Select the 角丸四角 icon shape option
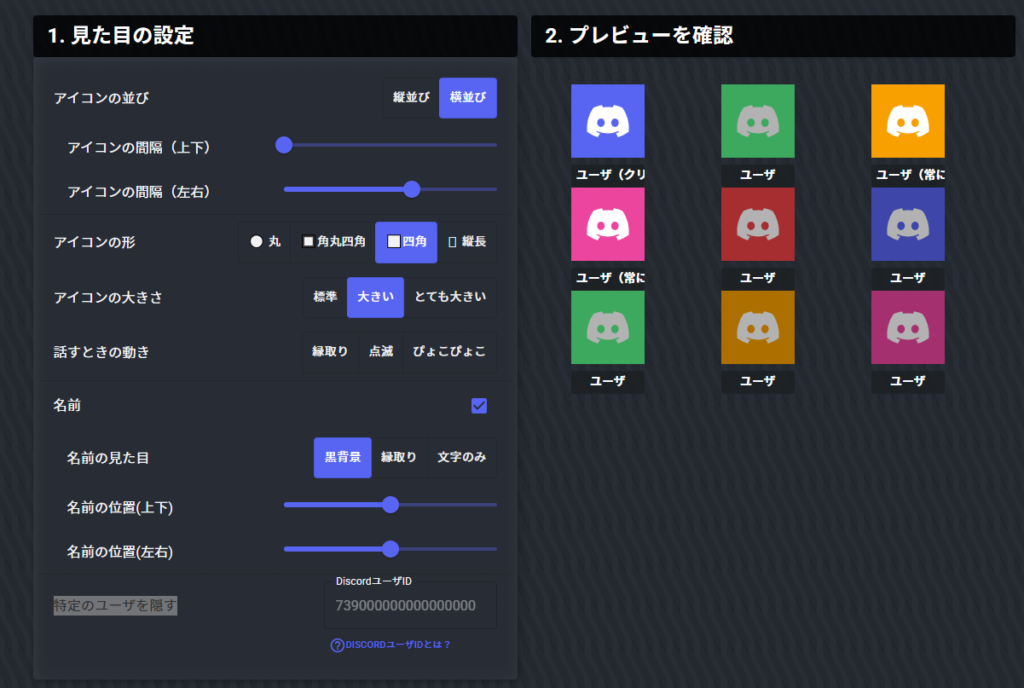The image size is (1024, 688). (333, 242)
